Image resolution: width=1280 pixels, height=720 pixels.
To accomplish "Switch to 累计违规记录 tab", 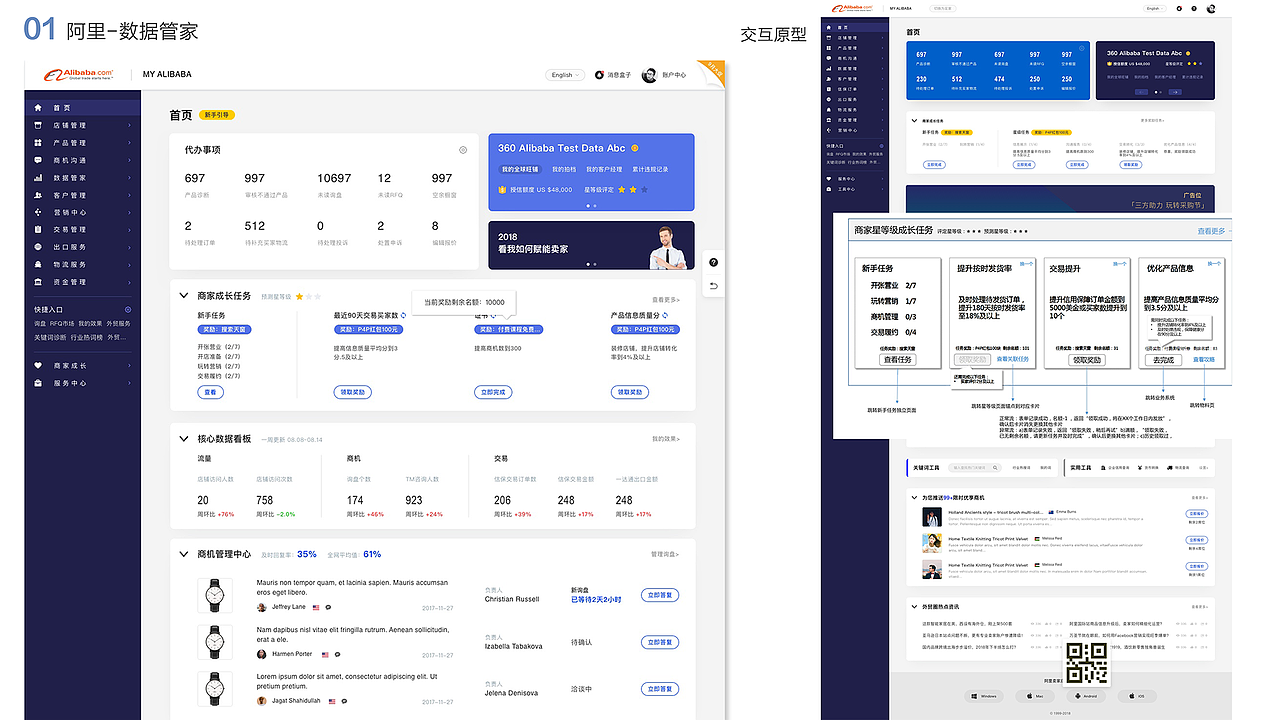I will coord(650,170).
